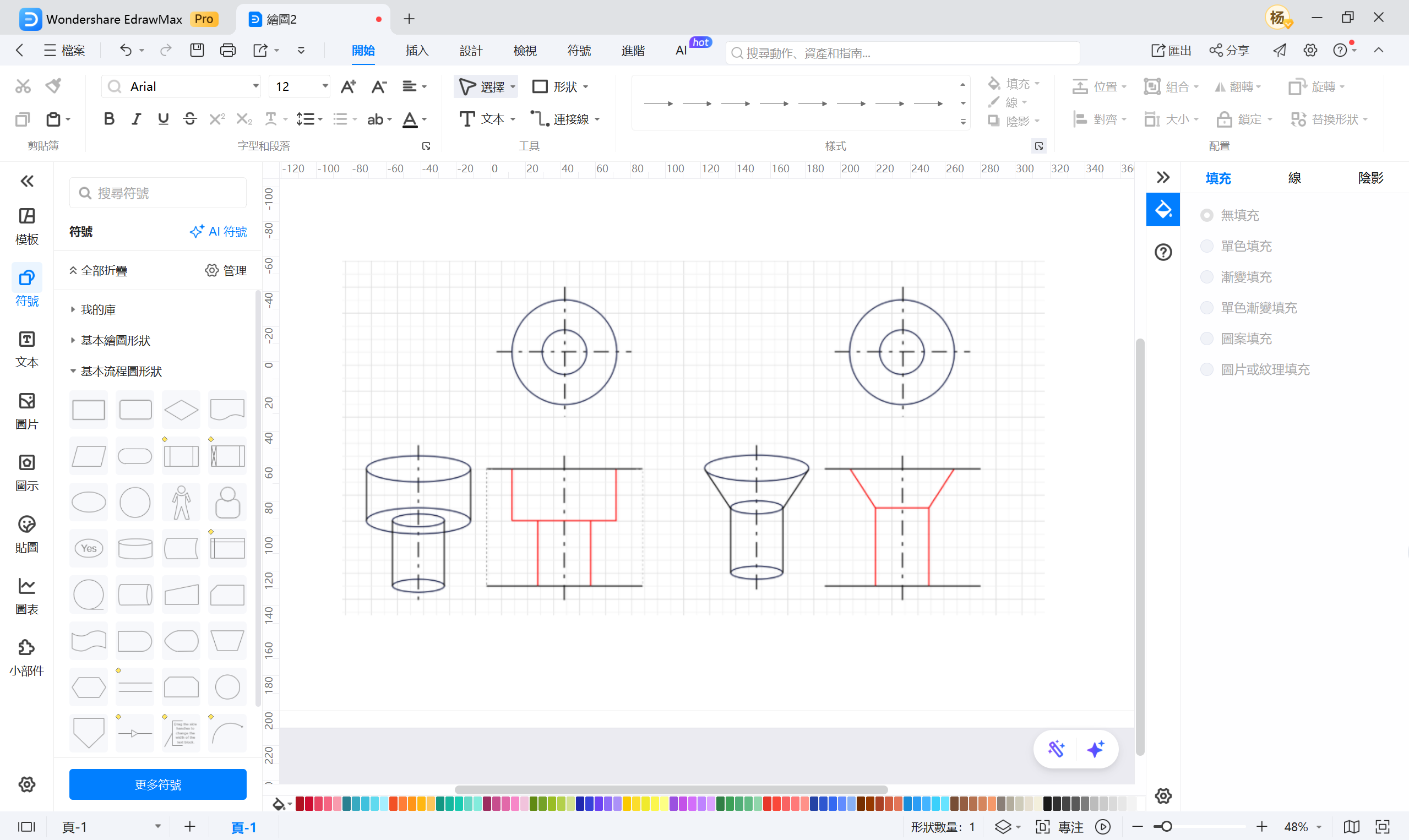Screen dimensions: 1409x840
Task: Switch to the 插入 ribbon tab
Action: click(417, 51)
